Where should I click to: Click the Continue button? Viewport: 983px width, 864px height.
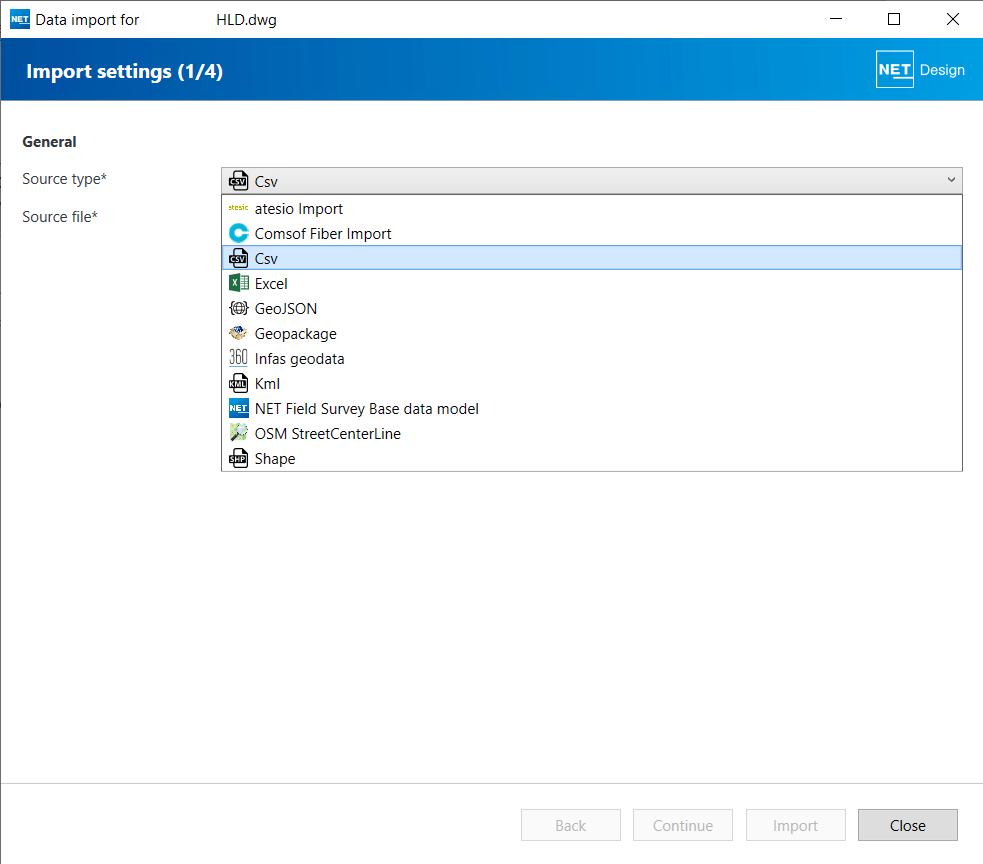[683, 825]
